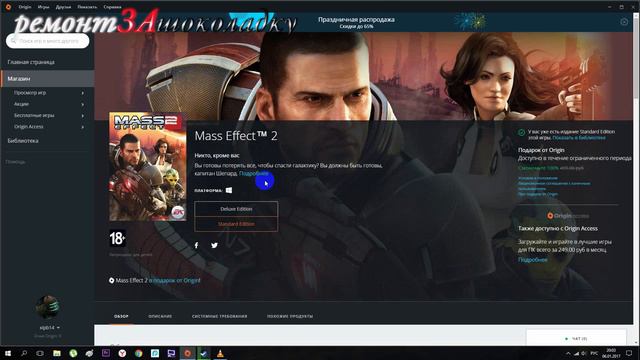Open File Explorer from taskbar

pyautogui.click(x=57, y=353)
